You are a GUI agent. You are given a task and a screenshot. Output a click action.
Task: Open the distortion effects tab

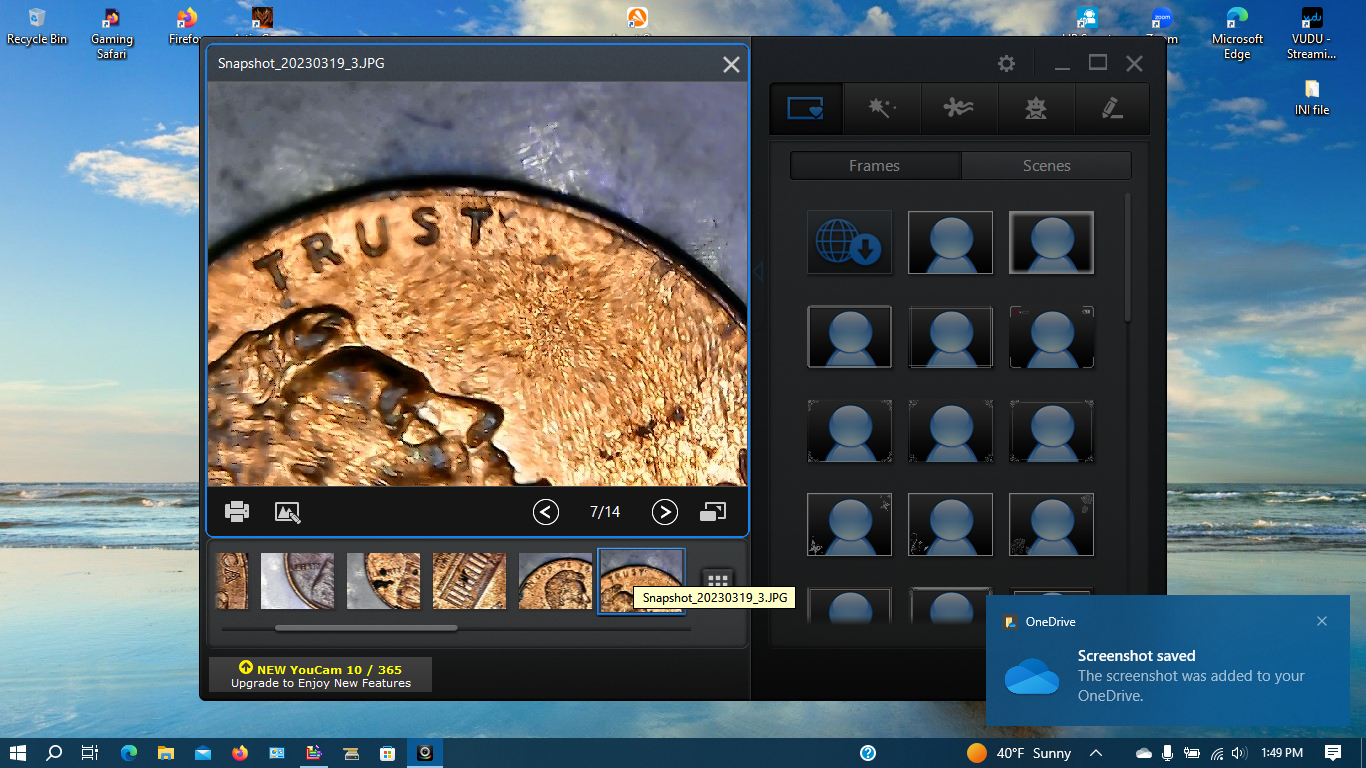pos(959,108)
